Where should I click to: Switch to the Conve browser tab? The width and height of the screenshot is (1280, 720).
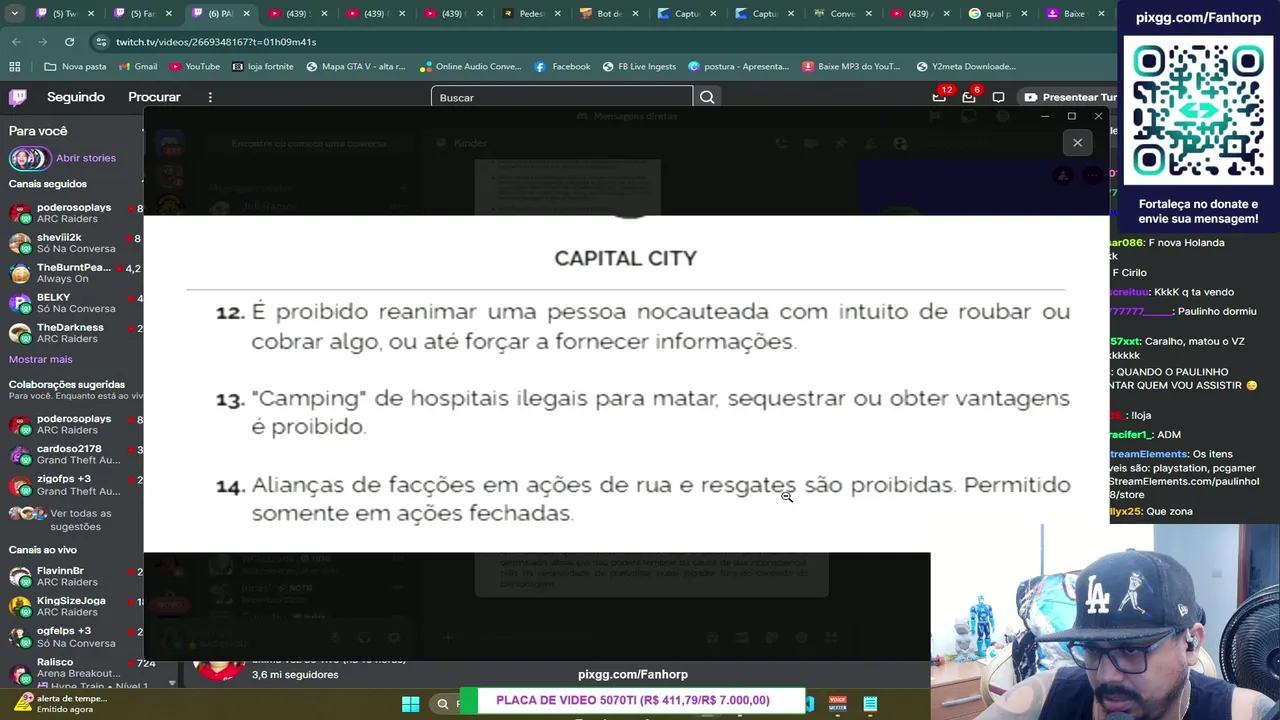tap(844, 14)
